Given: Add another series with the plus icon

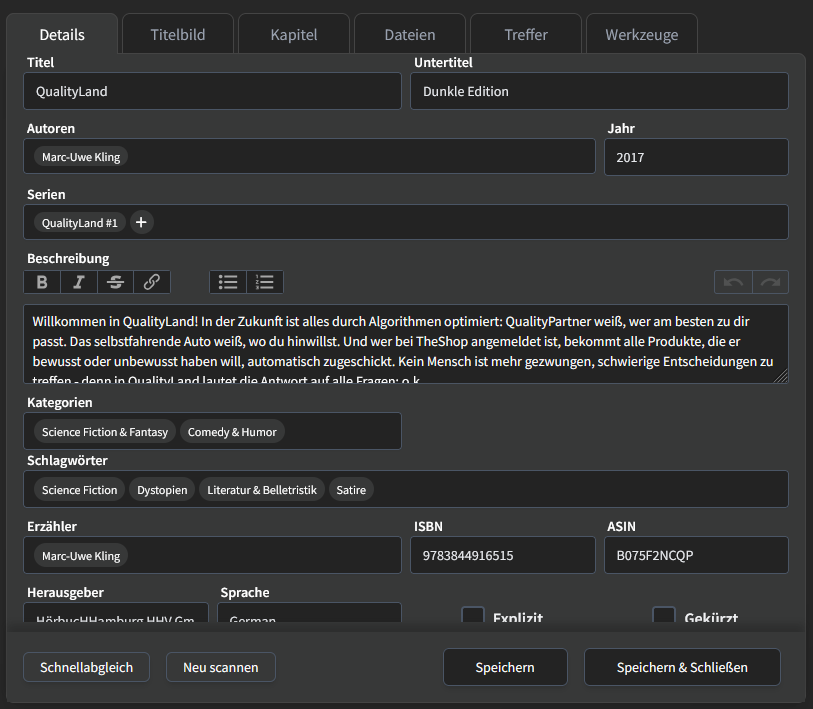Looking at the screenshot, I should pyautogui.click(x=141, y=222).
